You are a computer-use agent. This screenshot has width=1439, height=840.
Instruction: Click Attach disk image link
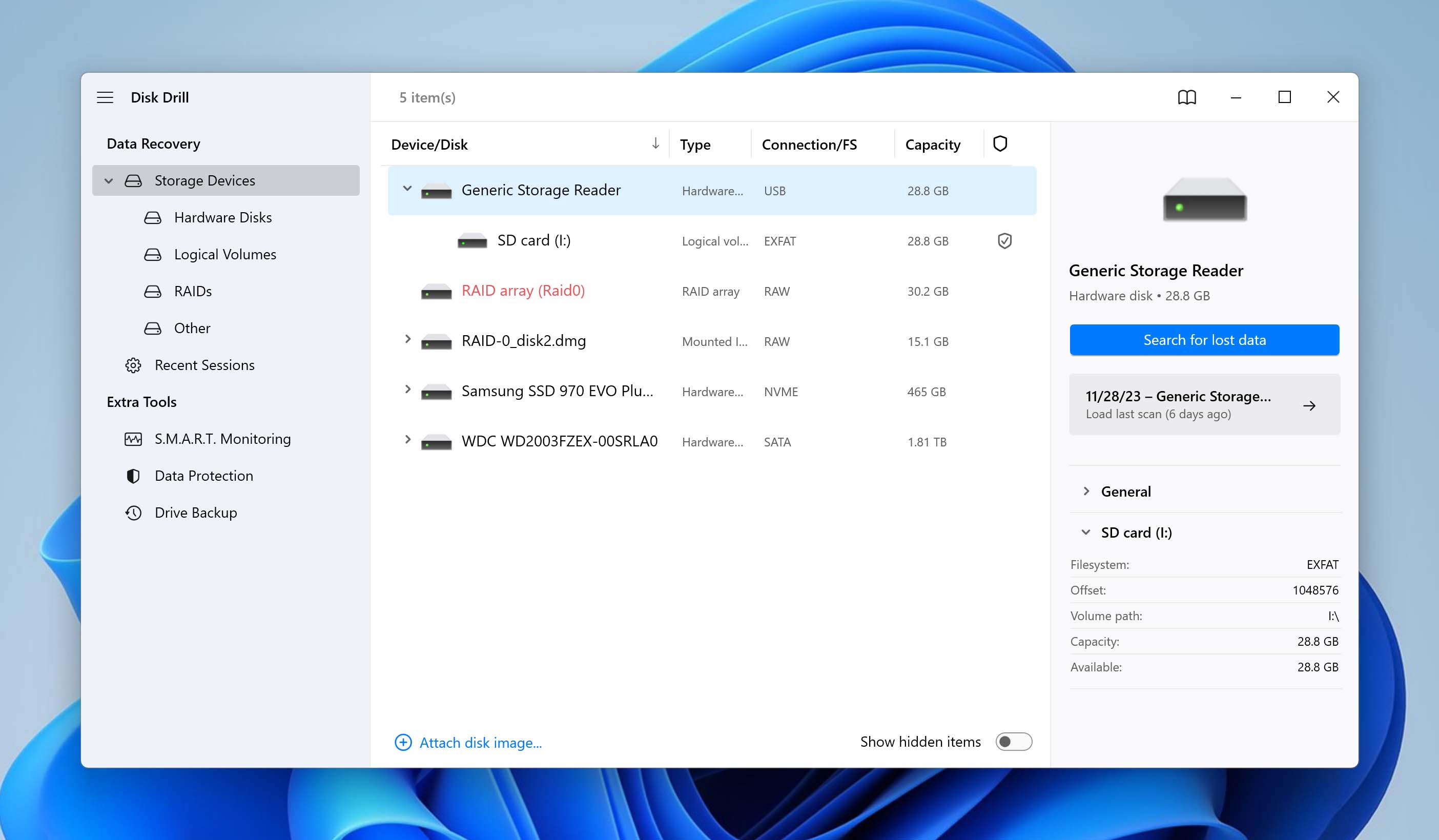click(x=468, y=742)
